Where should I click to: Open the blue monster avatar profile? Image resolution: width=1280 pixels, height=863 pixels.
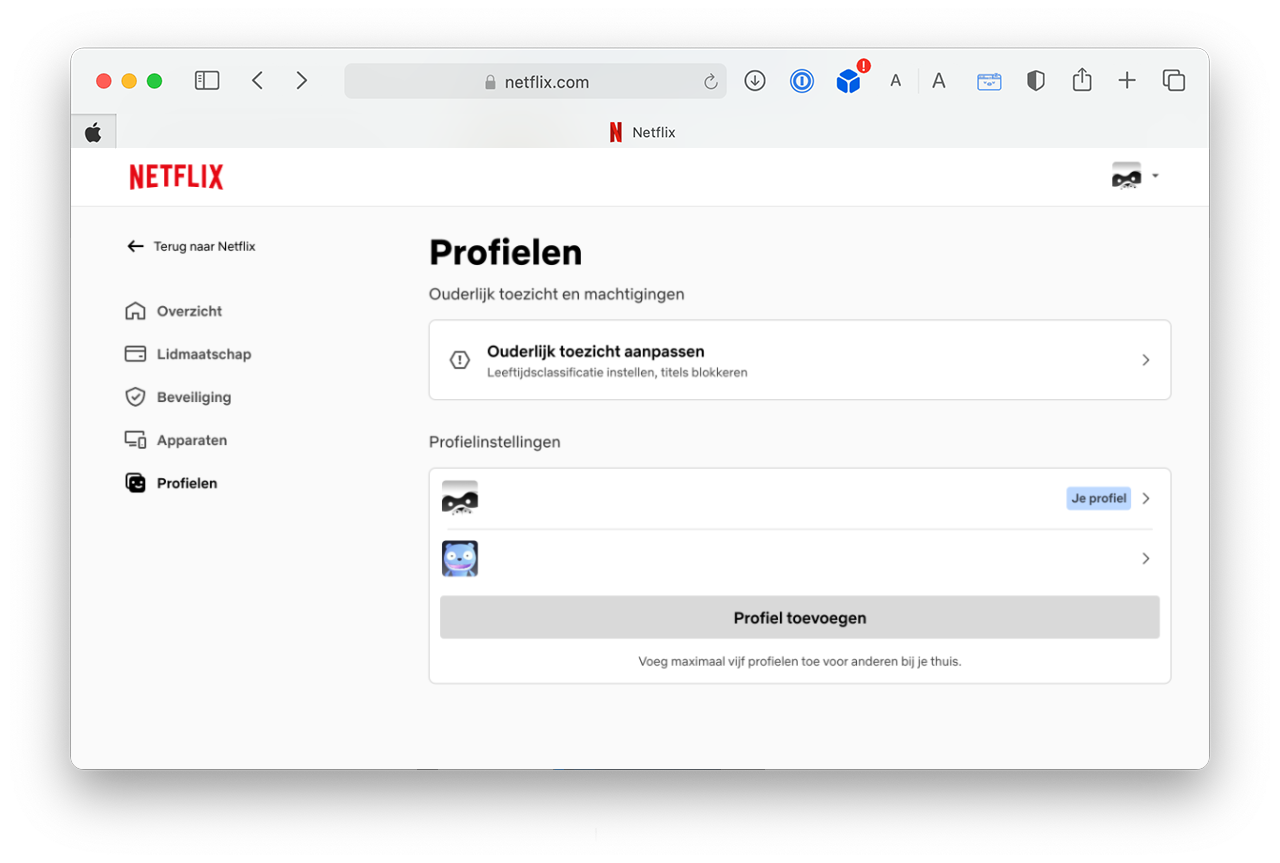pos(800,558)
